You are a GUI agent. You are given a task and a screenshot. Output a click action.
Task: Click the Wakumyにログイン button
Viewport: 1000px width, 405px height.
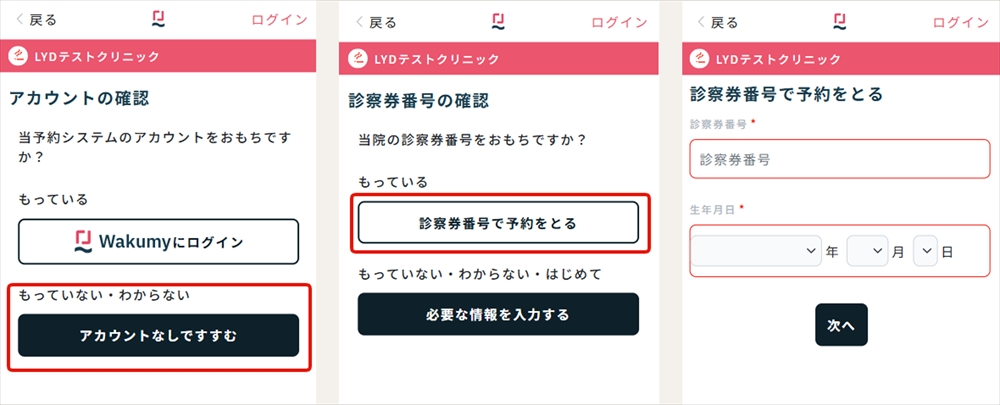coord(158,242)
